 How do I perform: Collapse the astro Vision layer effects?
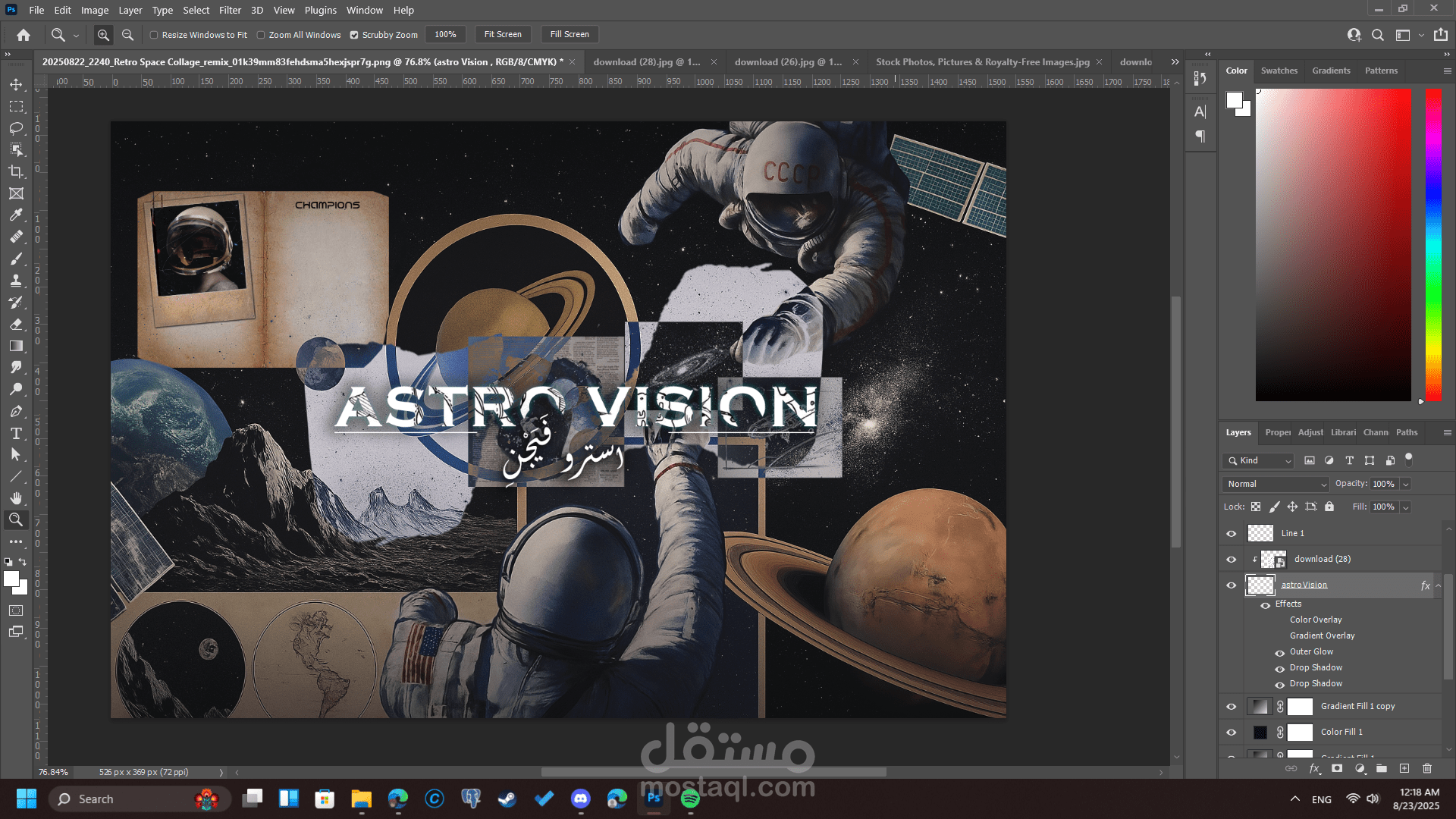tap(1438, 585)
